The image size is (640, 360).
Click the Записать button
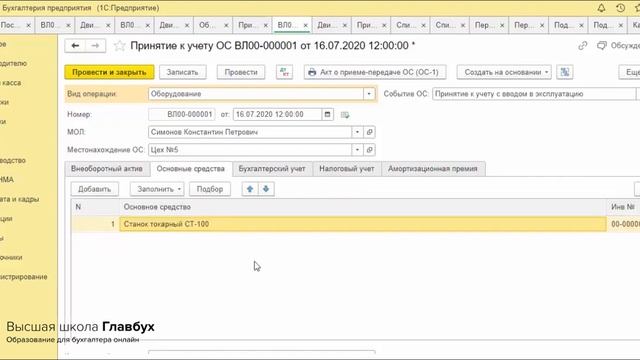point(182,72)
